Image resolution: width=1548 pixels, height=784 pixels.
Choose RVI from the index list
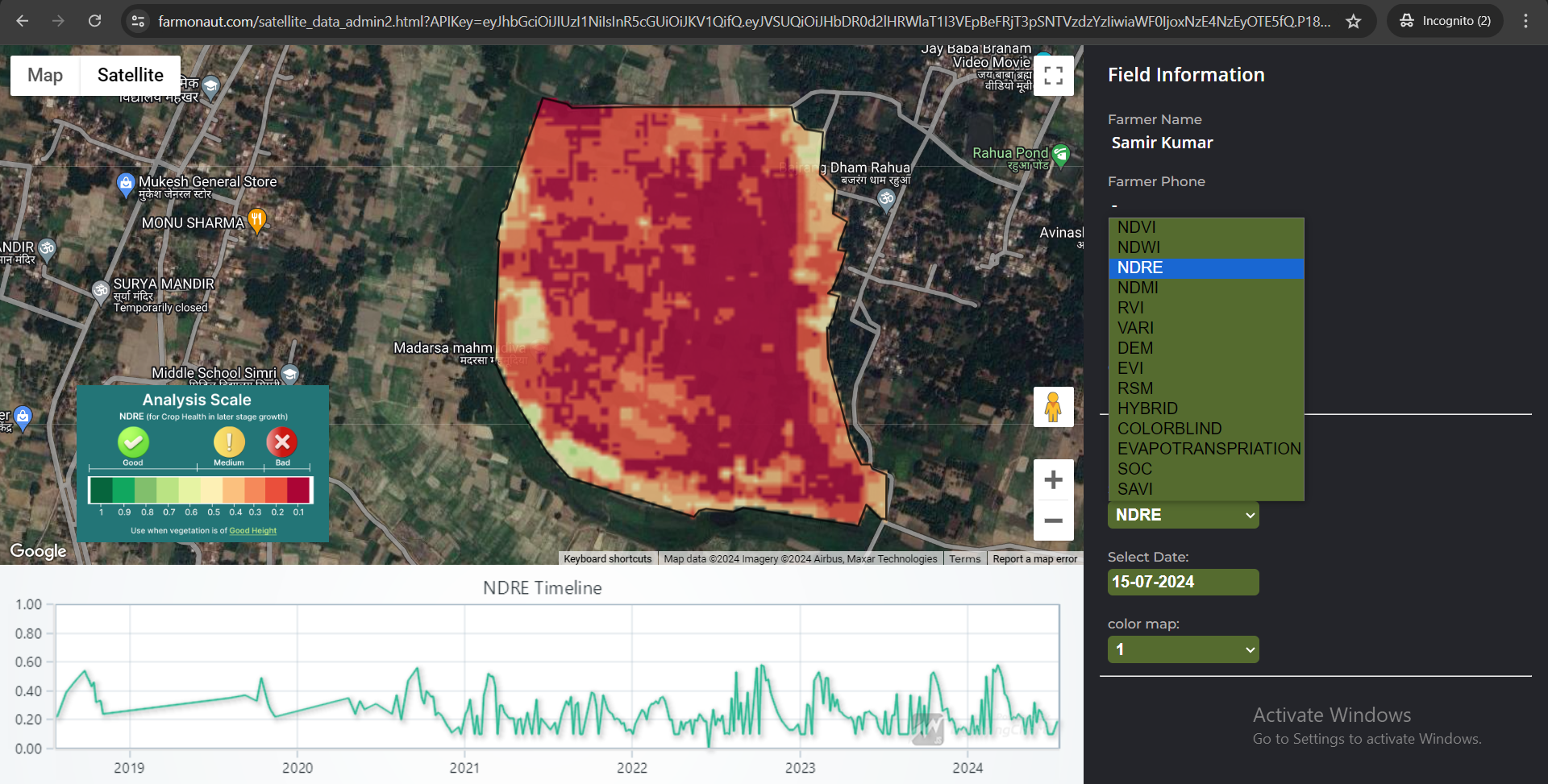(x=1206, y=308)
